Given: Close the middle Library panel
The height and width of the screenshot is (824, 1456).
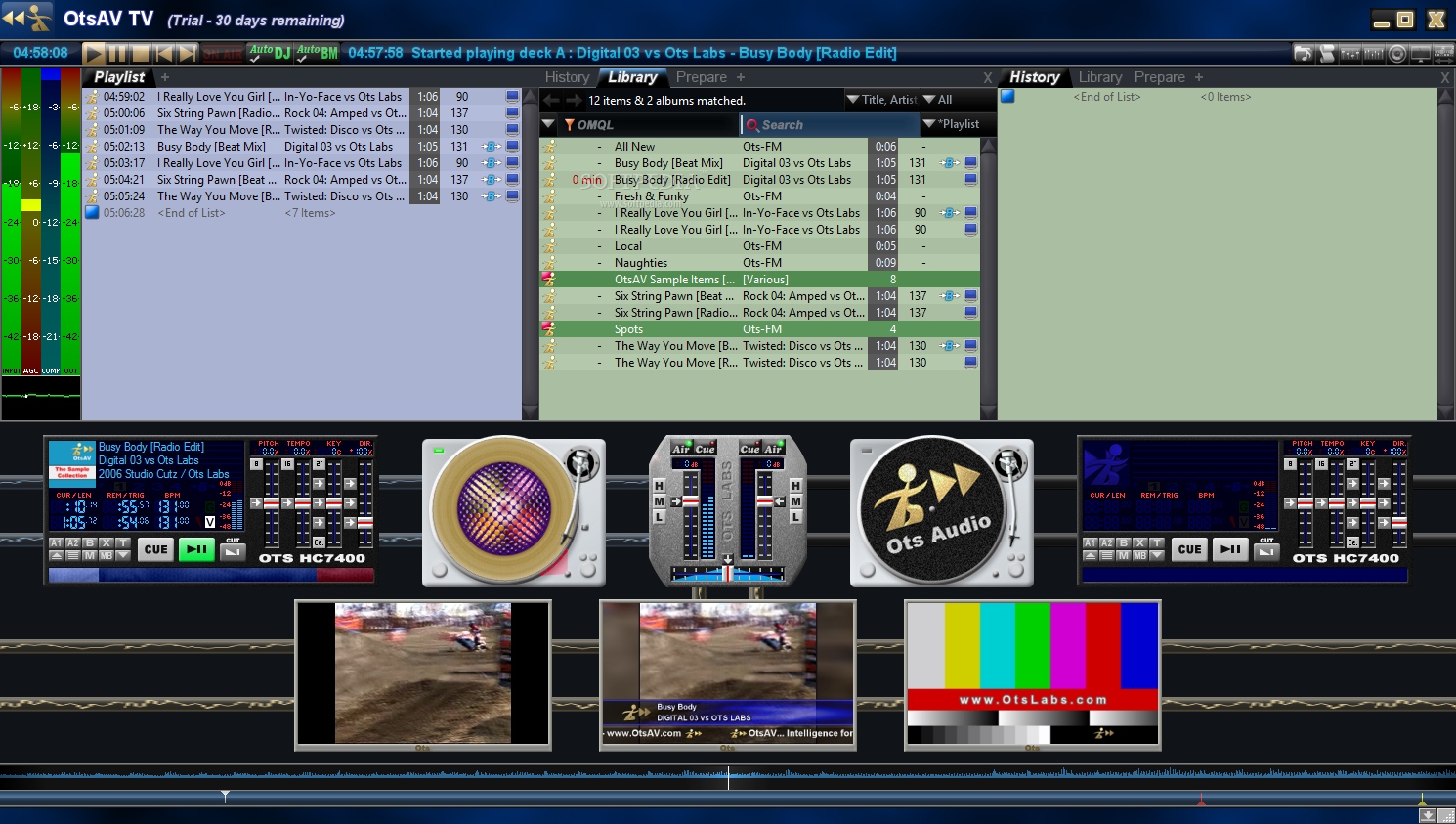Looking at the screenshot, I should coord(988,77).
